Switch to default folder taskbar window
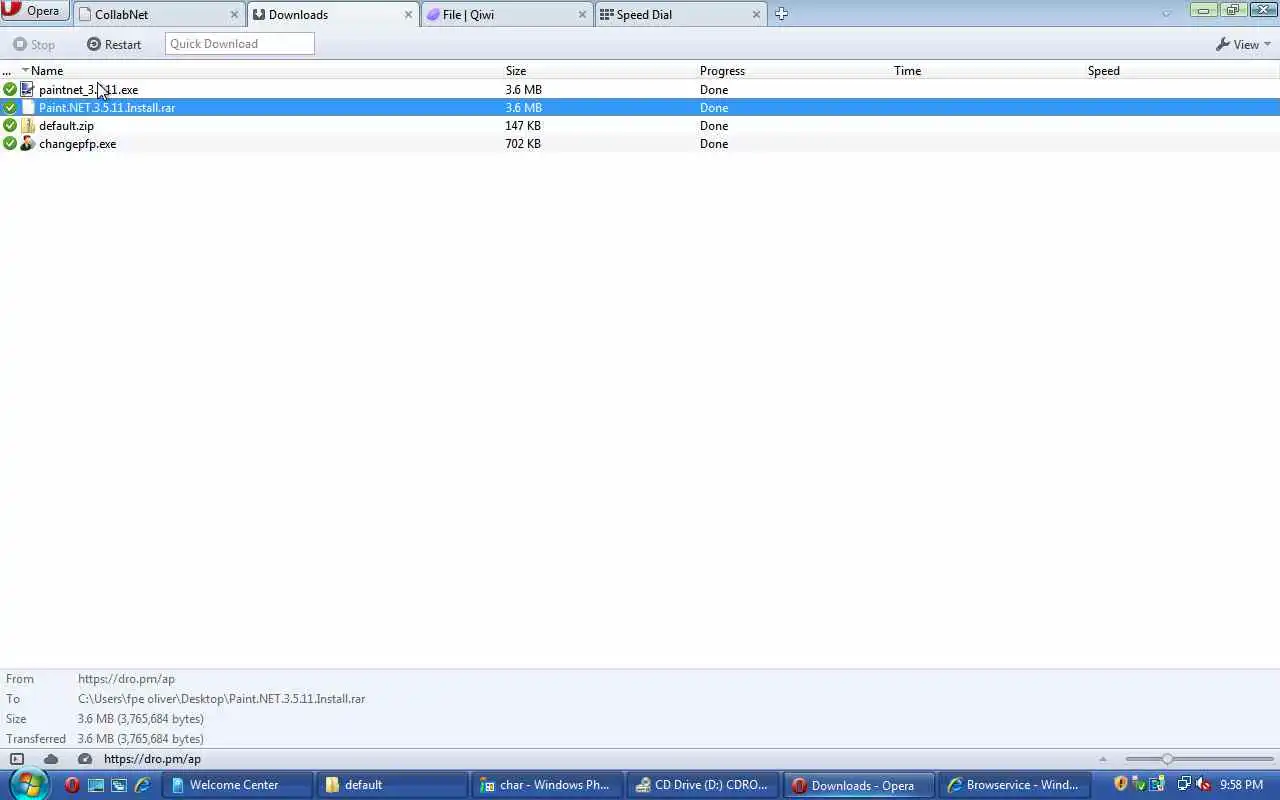The height and width of the screenshot is (800, 1280). click(x=392, y=785)
